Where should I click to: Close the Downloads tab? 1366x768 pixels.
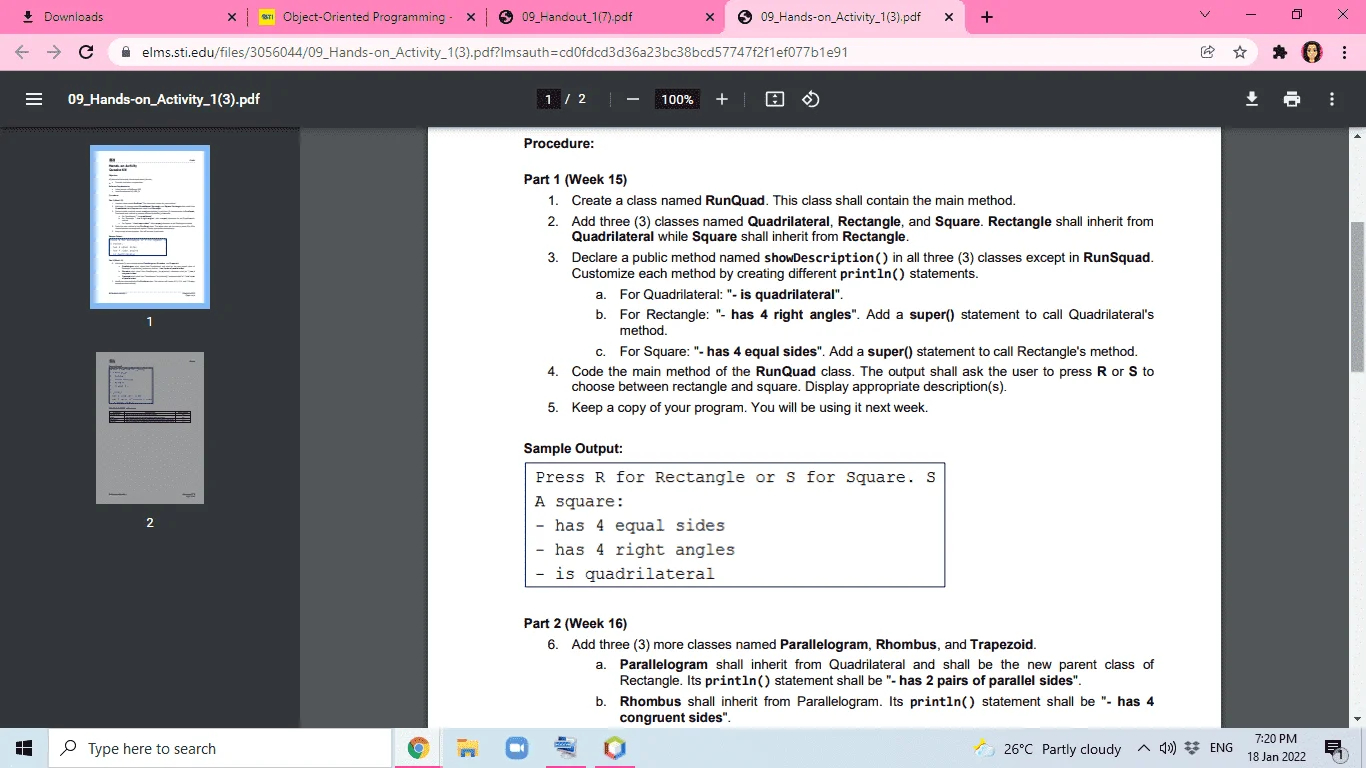(x=232, y=17)
